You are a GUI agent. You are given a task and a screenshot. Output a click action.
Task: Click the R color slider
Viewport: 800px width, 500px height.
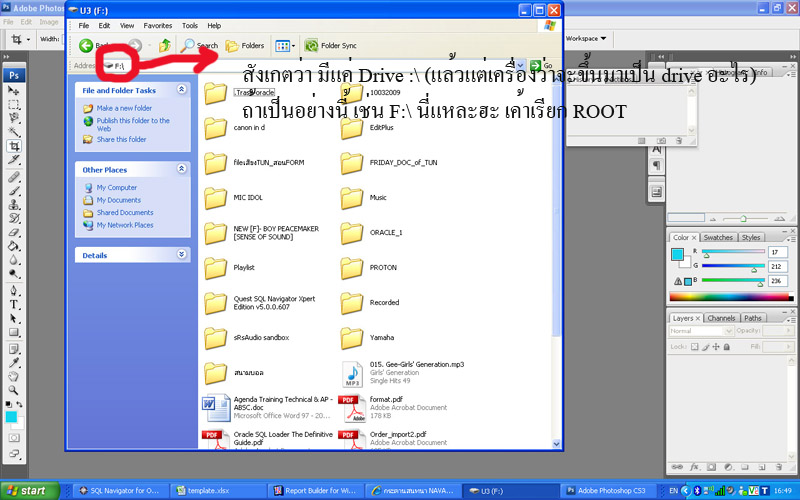(x=733, y=252)
